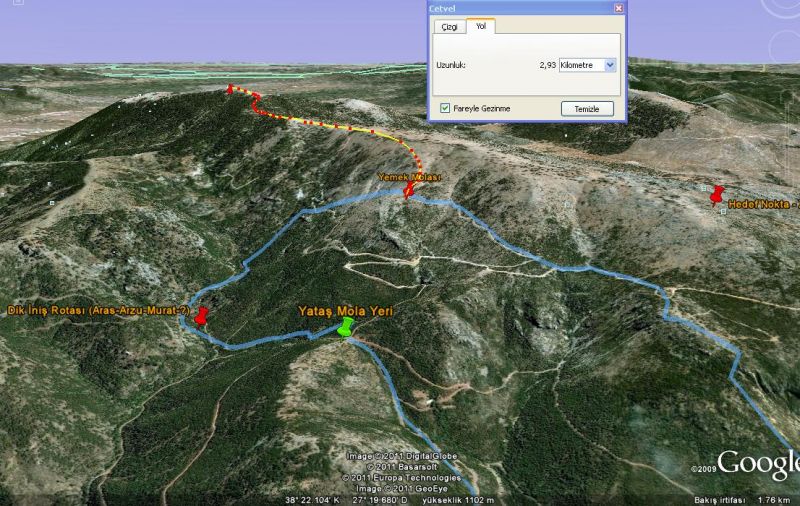Image resolution: width=800 pixels, height=506 pixels.
Task: Click the Cetvel dialog title bar
Action: click(x=520, y=8)
